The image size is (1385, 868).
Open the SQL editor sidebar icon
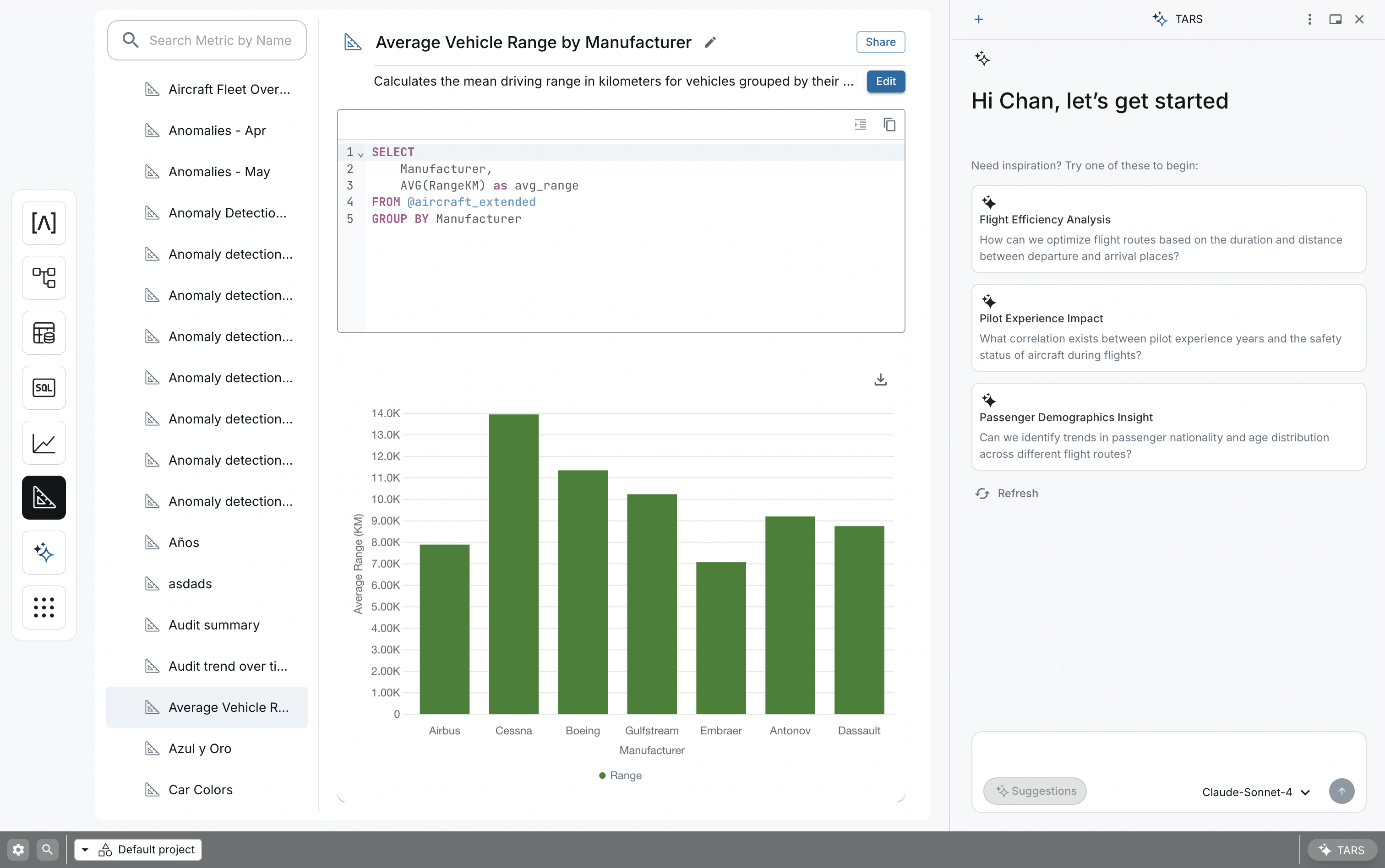tap(44, 388)
